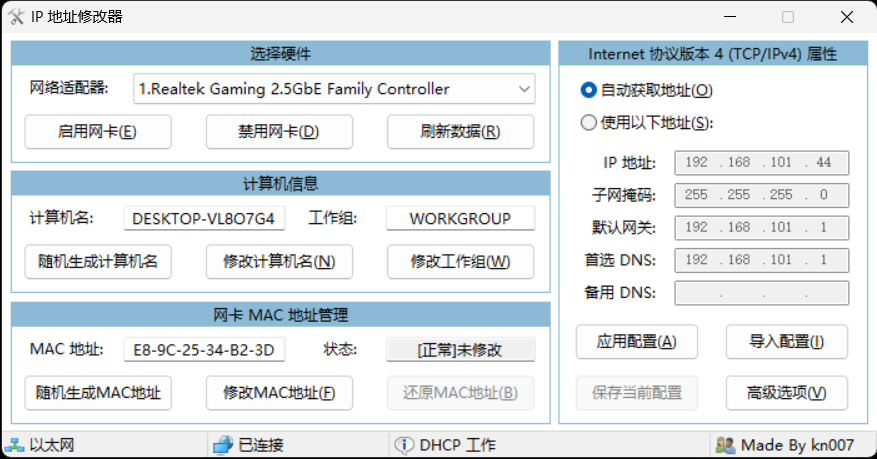
Task: Click the empty 备用 DNS field
Action: pyautogui.click(x=762, y=293)
